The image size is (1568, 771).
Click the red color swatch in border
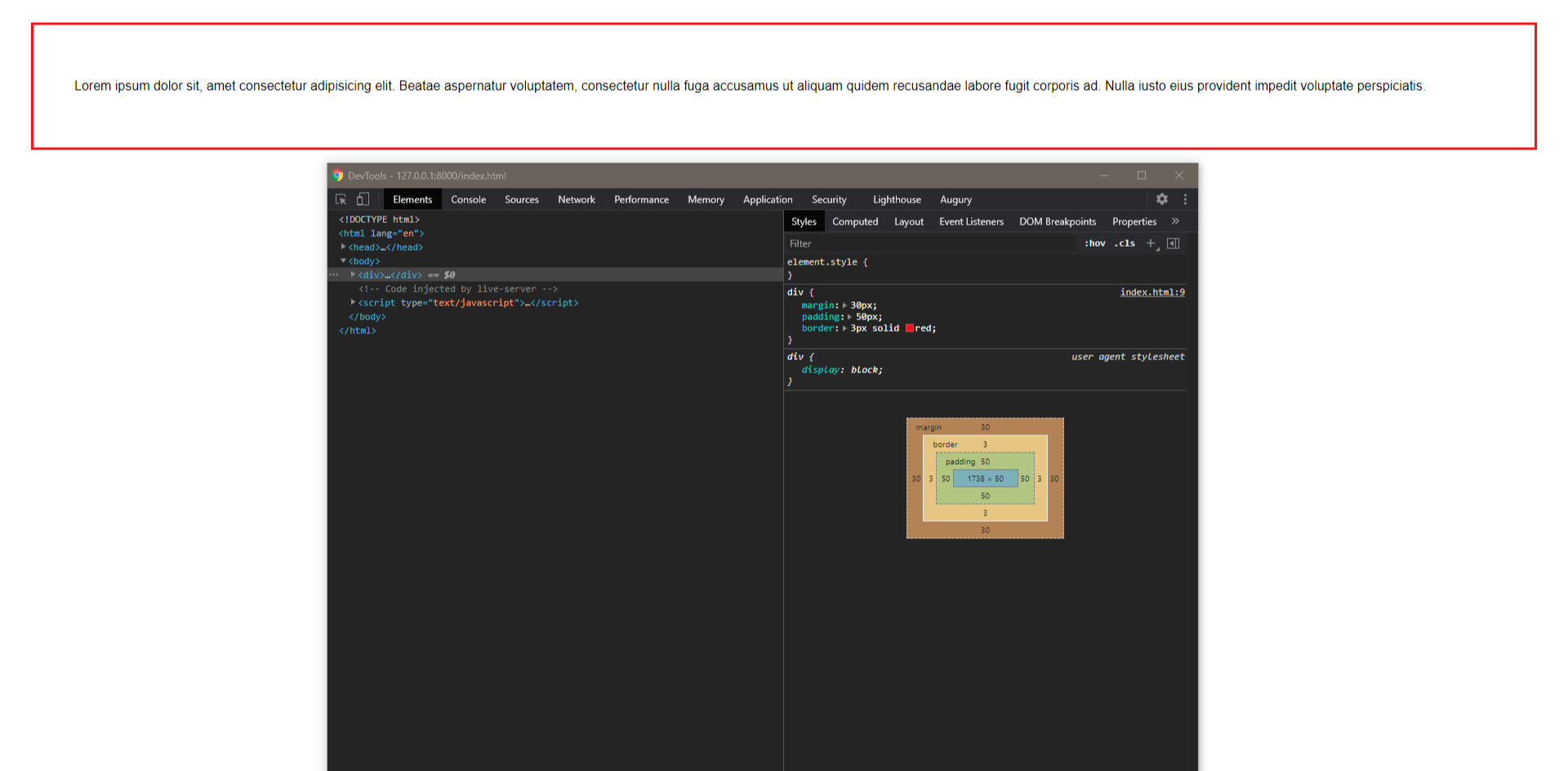pos(909,328)
